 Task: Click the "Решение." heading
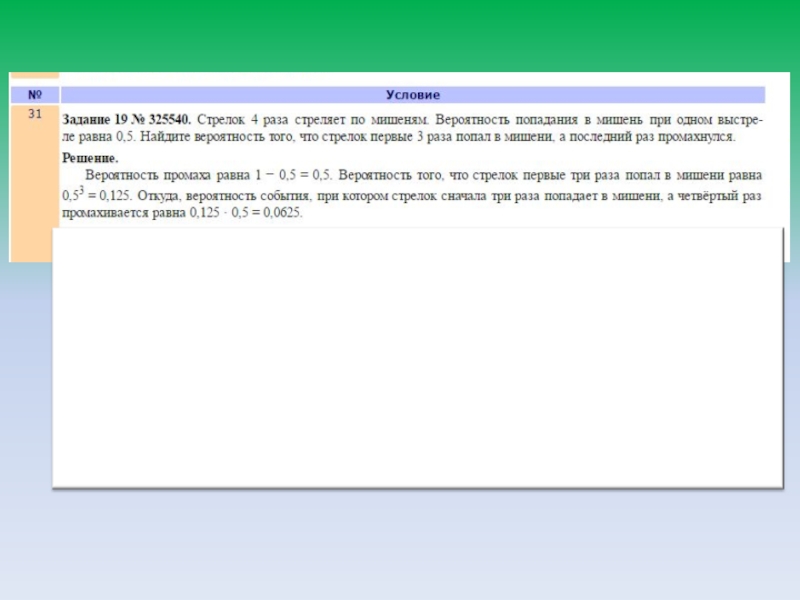click(x=90, y=158)
